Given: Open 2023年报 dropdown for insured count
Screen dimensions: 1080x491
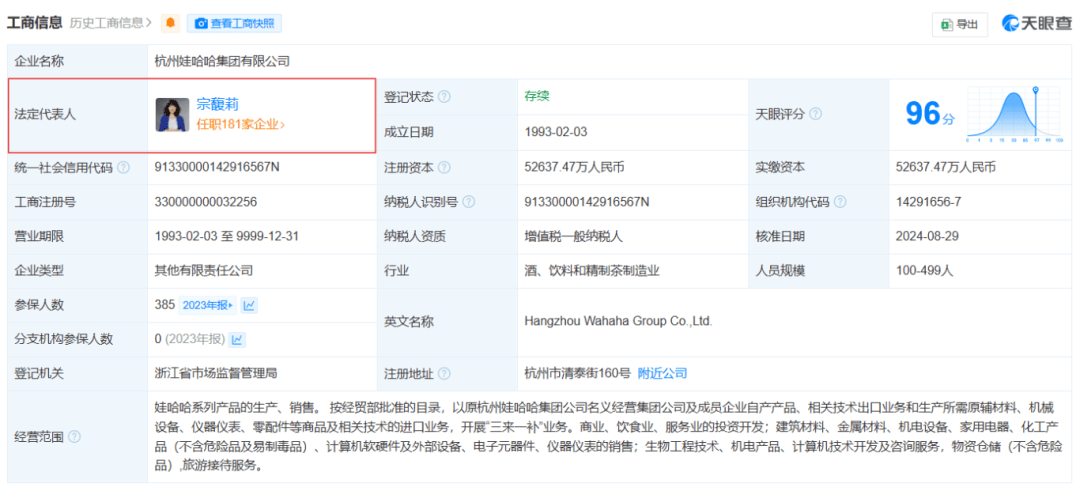Looking at the screenshot, I should [208, 305].
